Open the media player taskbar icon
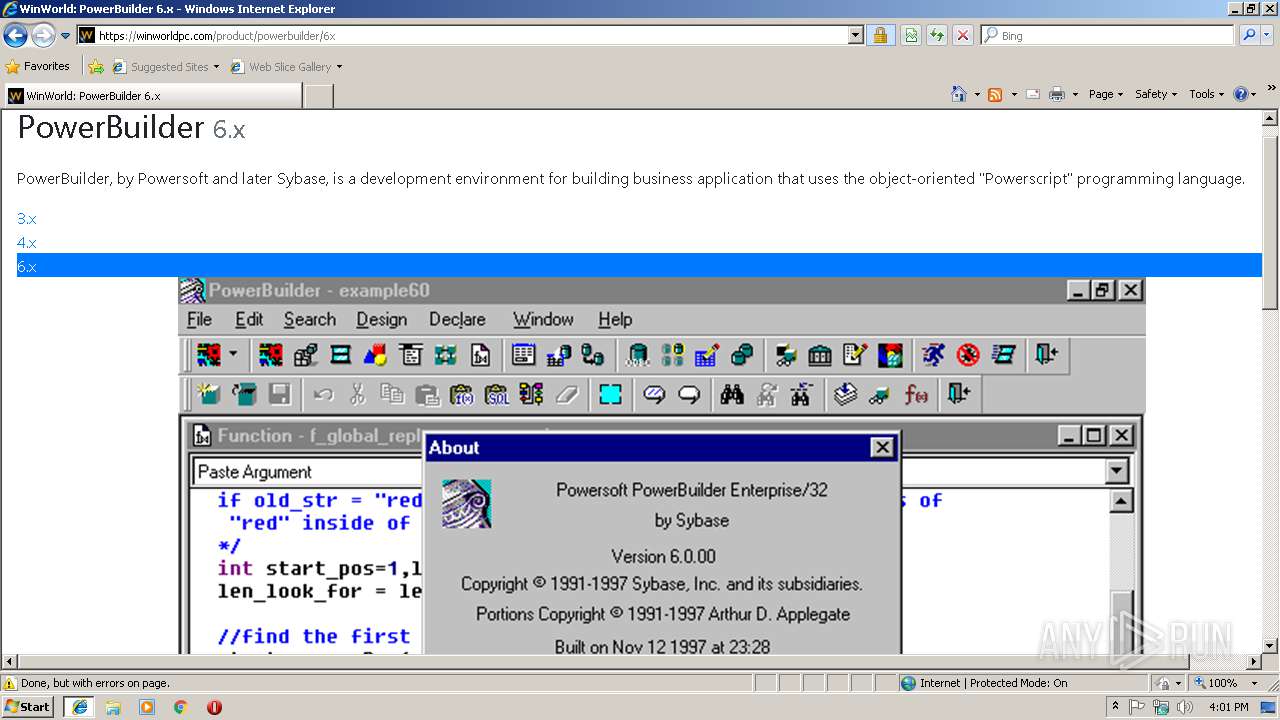 click(147, 707)
